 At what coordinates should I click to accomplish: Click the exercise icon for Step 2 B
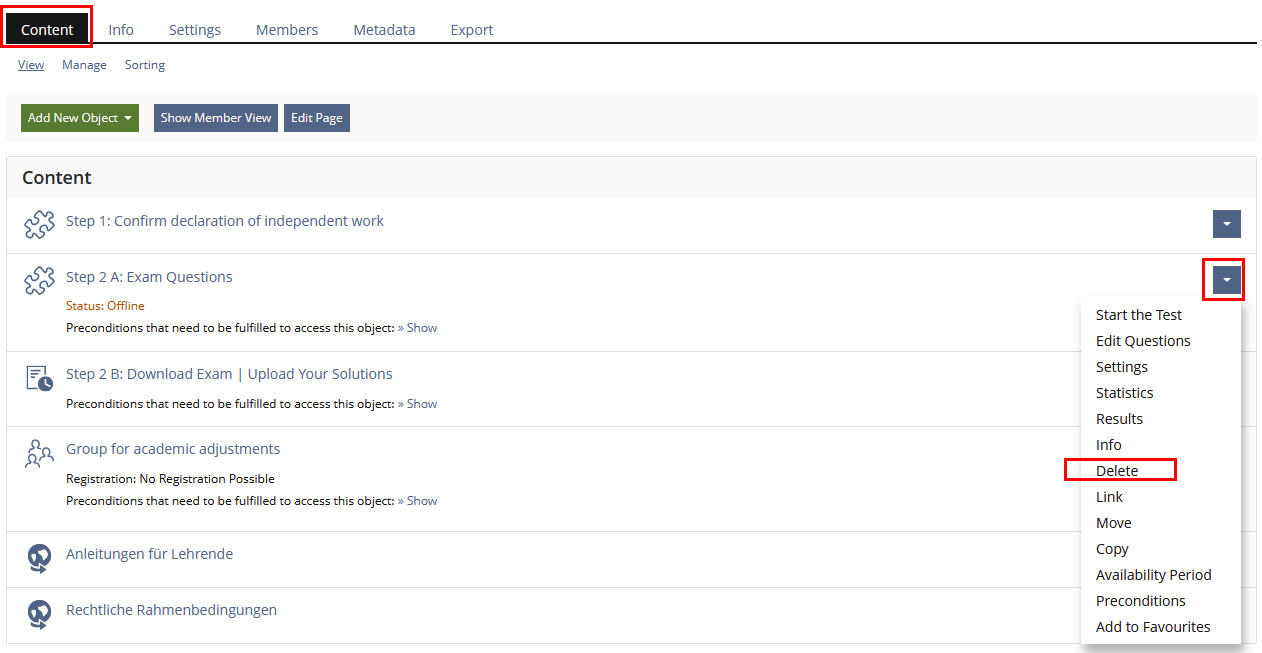[x=39, y=378]
